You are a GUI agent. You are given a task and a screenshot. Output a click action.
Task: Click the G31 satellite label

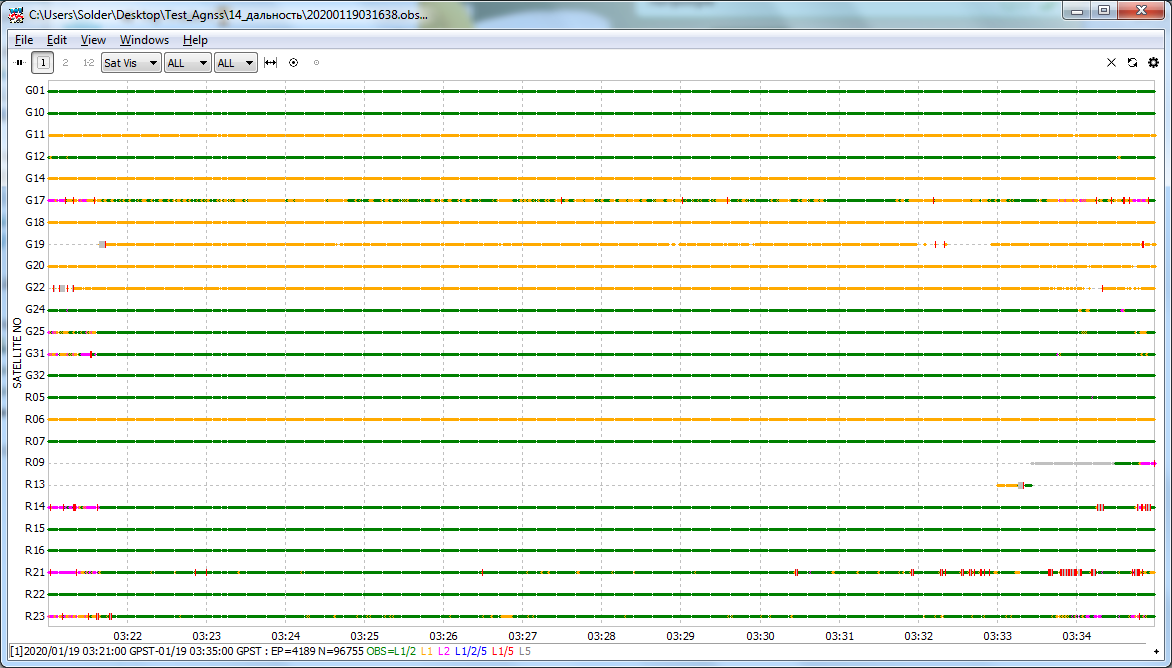[x=35, y=353]
